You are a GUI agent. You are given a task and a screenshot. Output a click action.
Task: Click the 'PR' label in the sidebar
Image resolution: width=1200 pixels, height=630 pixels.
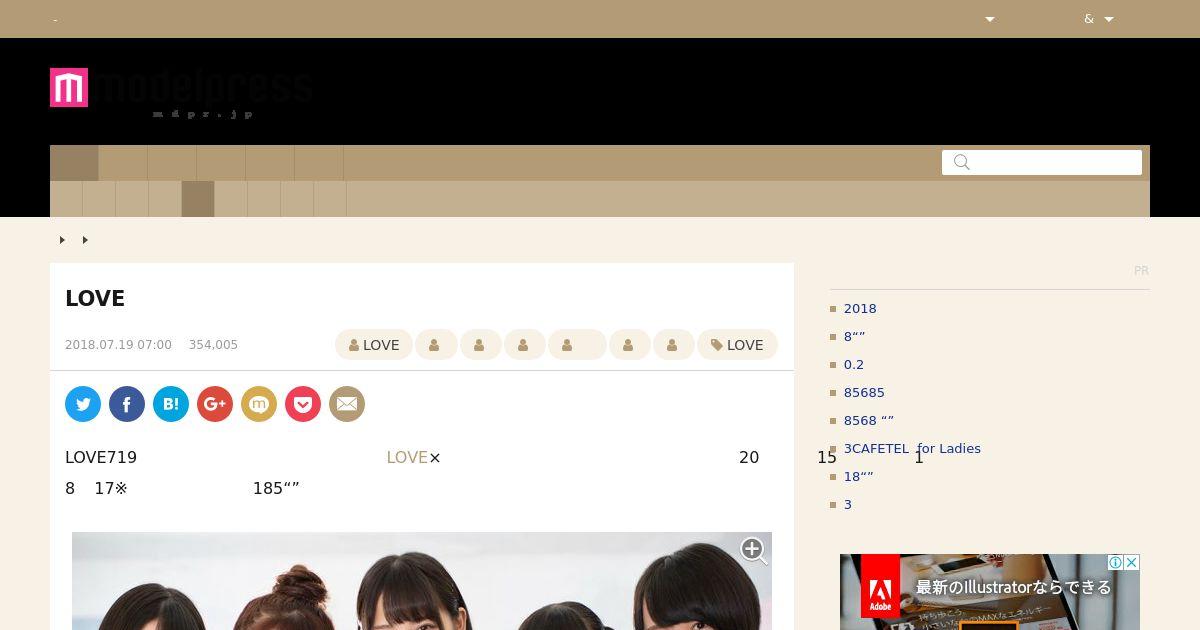1141,271
